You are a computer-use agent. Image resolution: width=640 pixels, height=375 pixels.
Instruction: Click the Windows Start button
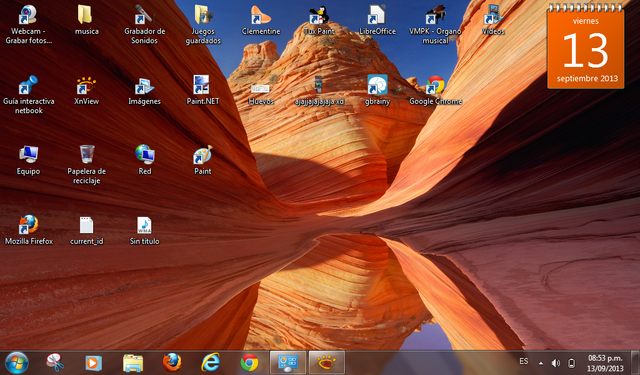pos(17,362)
